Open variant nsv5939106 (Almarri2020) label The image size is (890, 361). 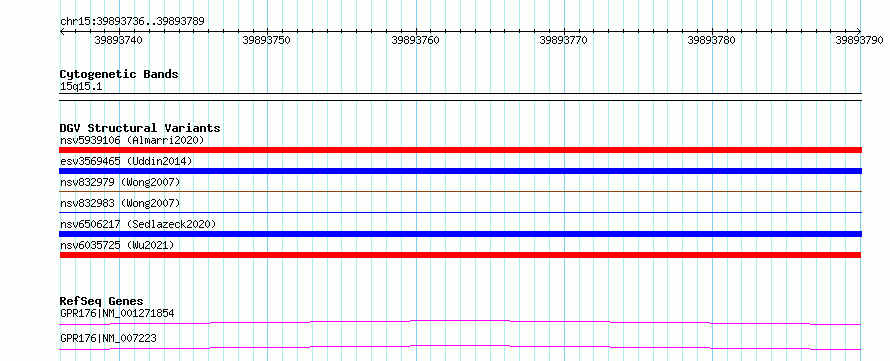pyautogui.click(x=132, y=140)
